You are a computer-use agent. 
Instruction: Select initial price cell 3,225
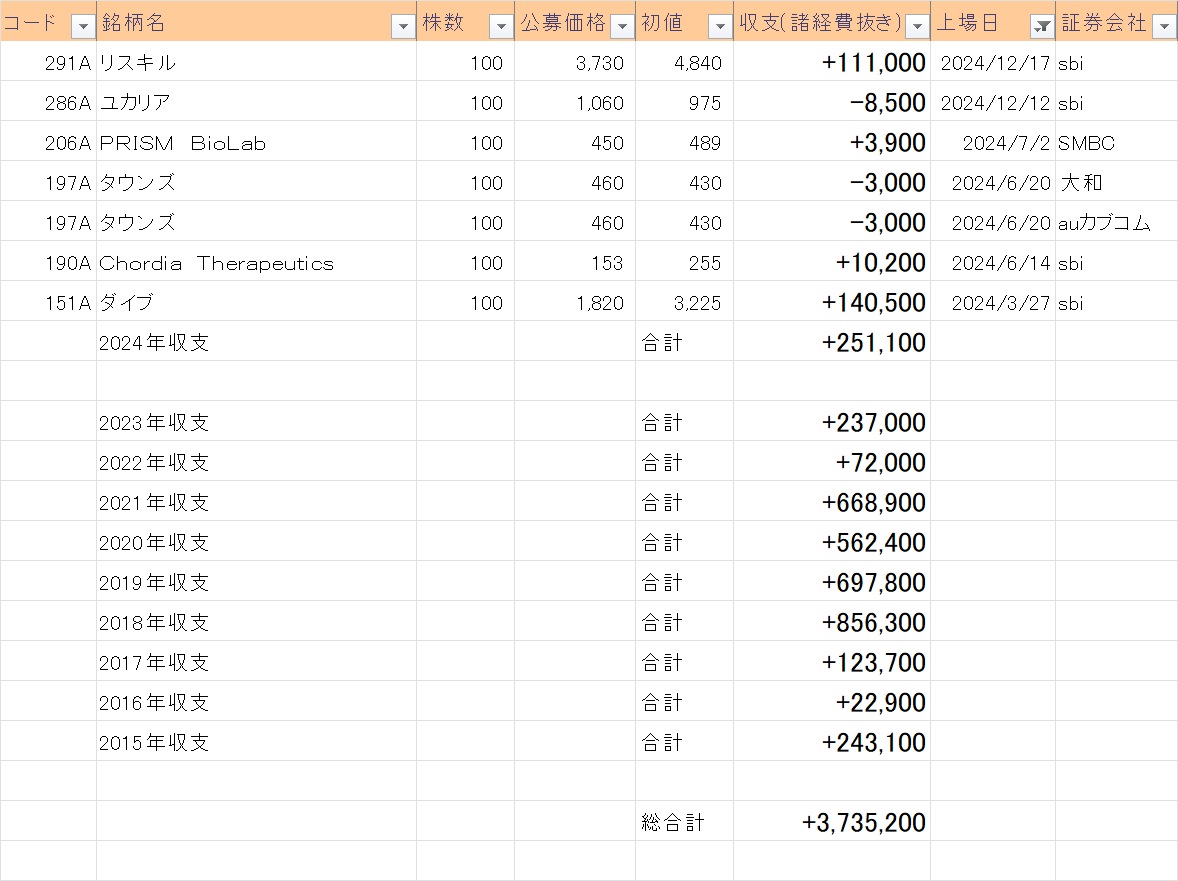pos(684,301)
